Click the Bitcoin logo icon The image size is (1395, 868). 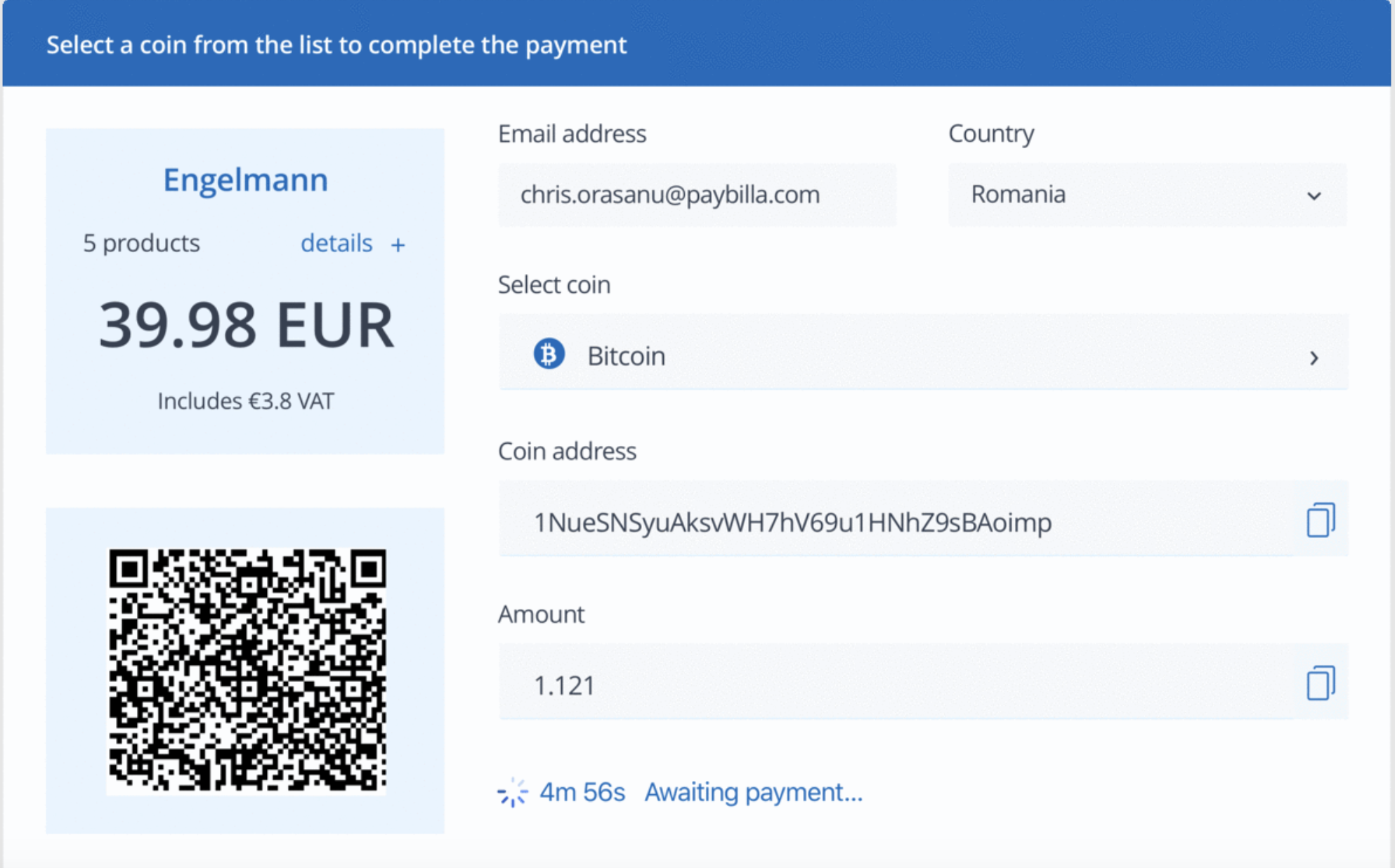pyautogui.click(x=549, y=355)
